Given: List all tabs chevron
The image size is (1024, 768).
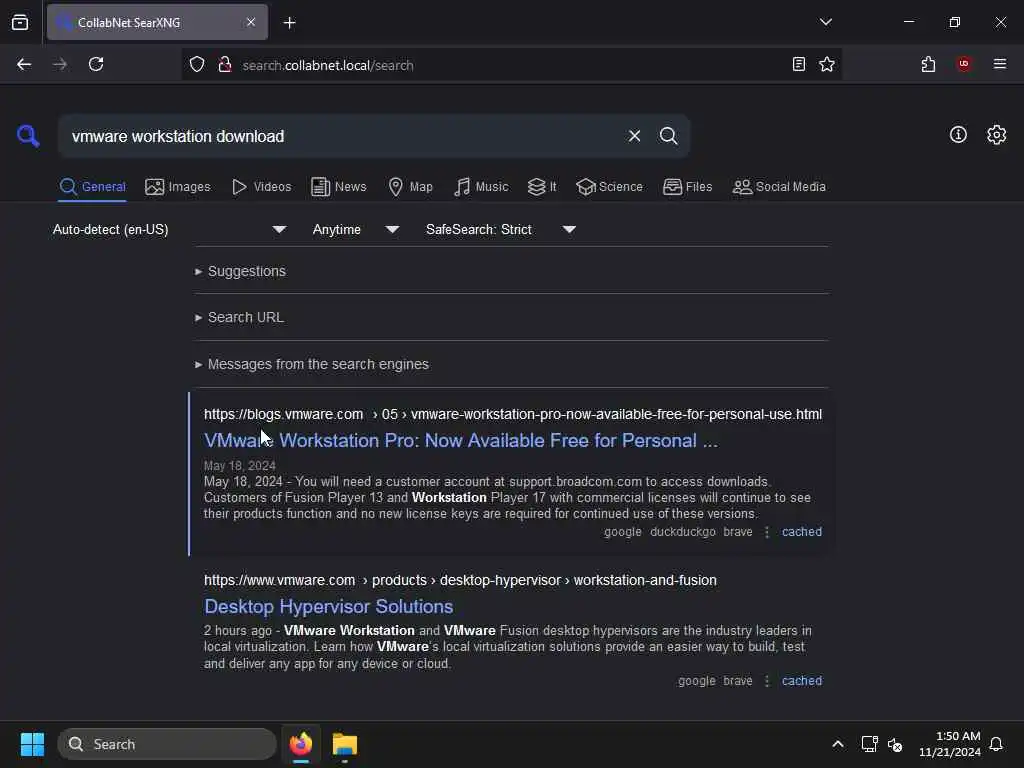Looking at the screenshot, I should [x=825, y=22].
